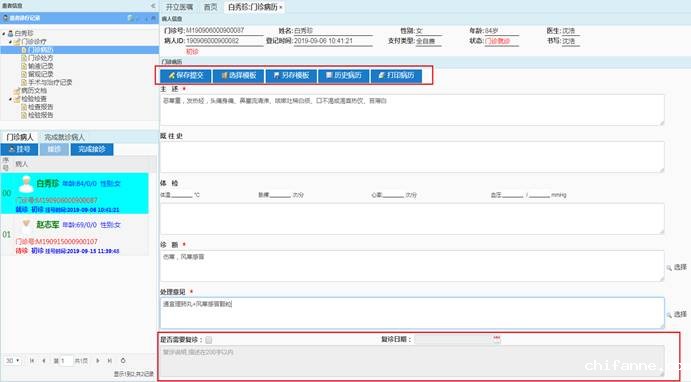Click the 挂号 registration button
This screenshot has height=382, width=691.
tap(19, 149)
